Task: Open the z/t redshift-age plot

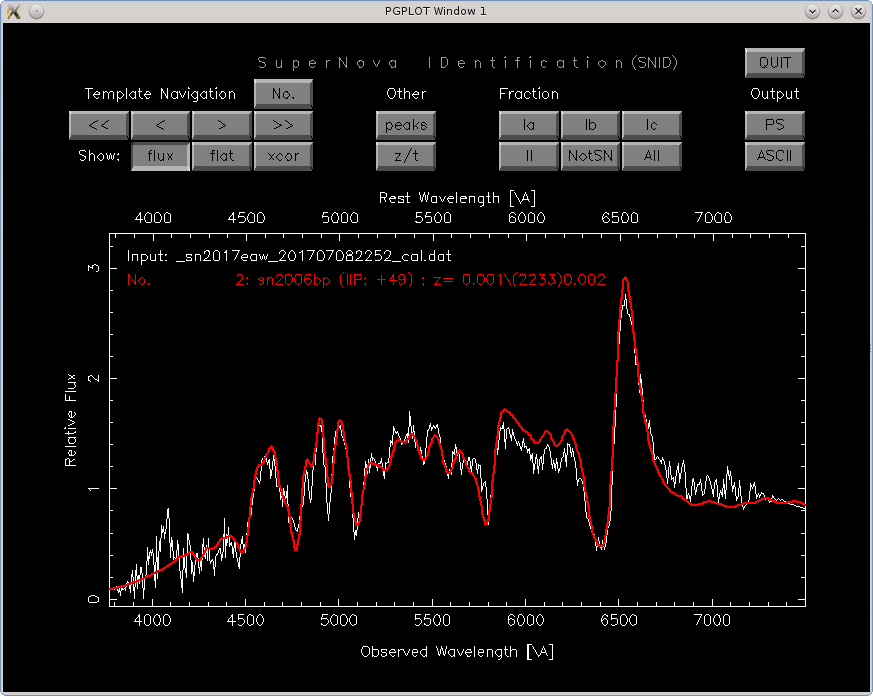Action: tap(406, 156)
